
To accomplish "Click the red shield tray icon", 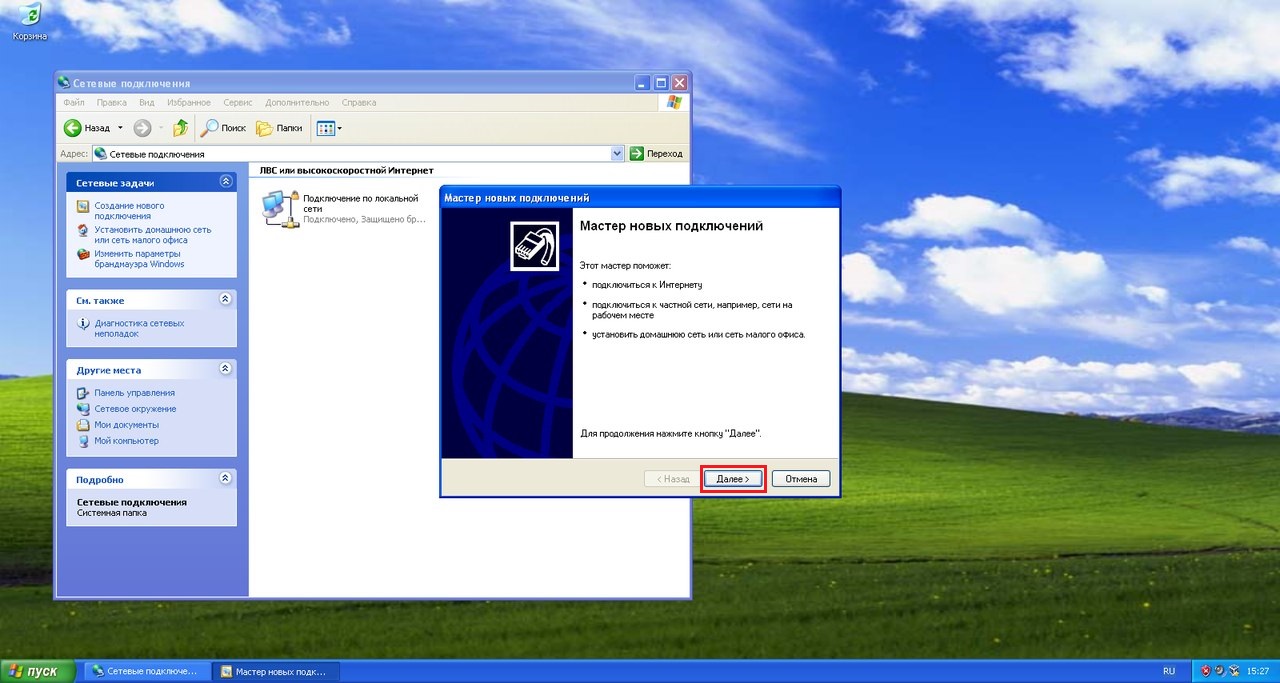I will coord(1205,671).
